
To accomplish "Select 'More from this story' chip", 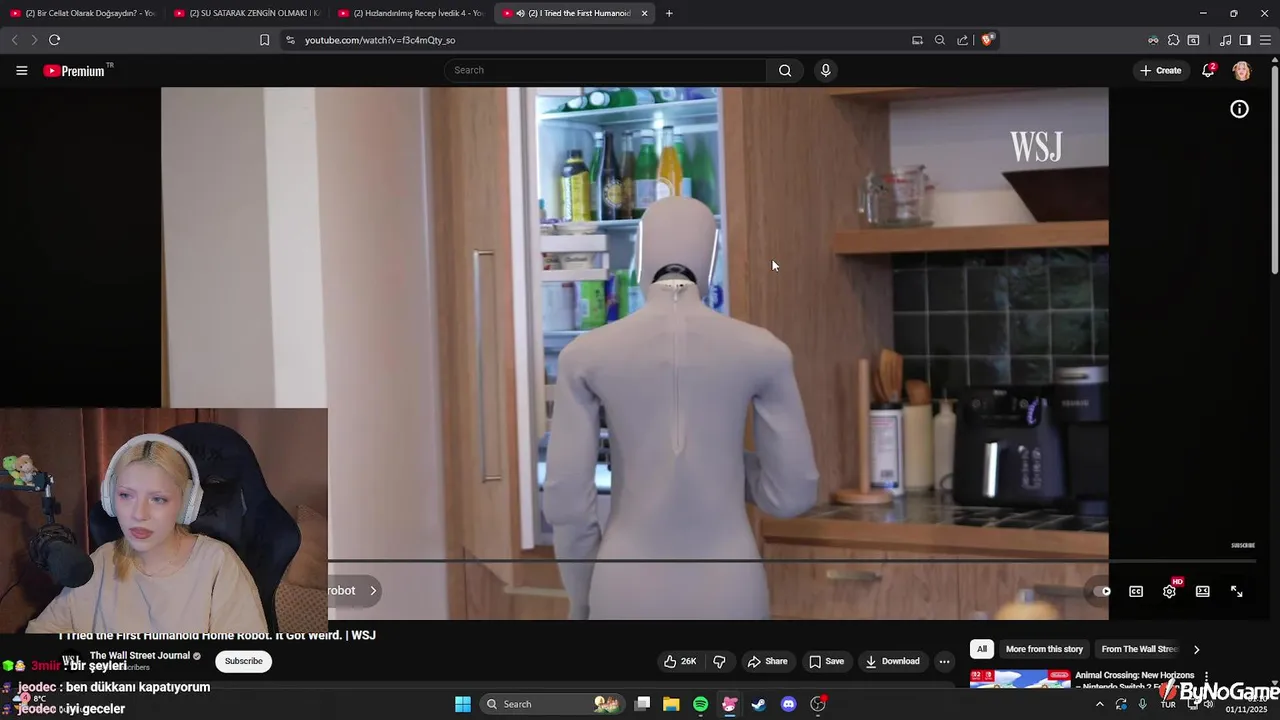I will pos(1044,649).
